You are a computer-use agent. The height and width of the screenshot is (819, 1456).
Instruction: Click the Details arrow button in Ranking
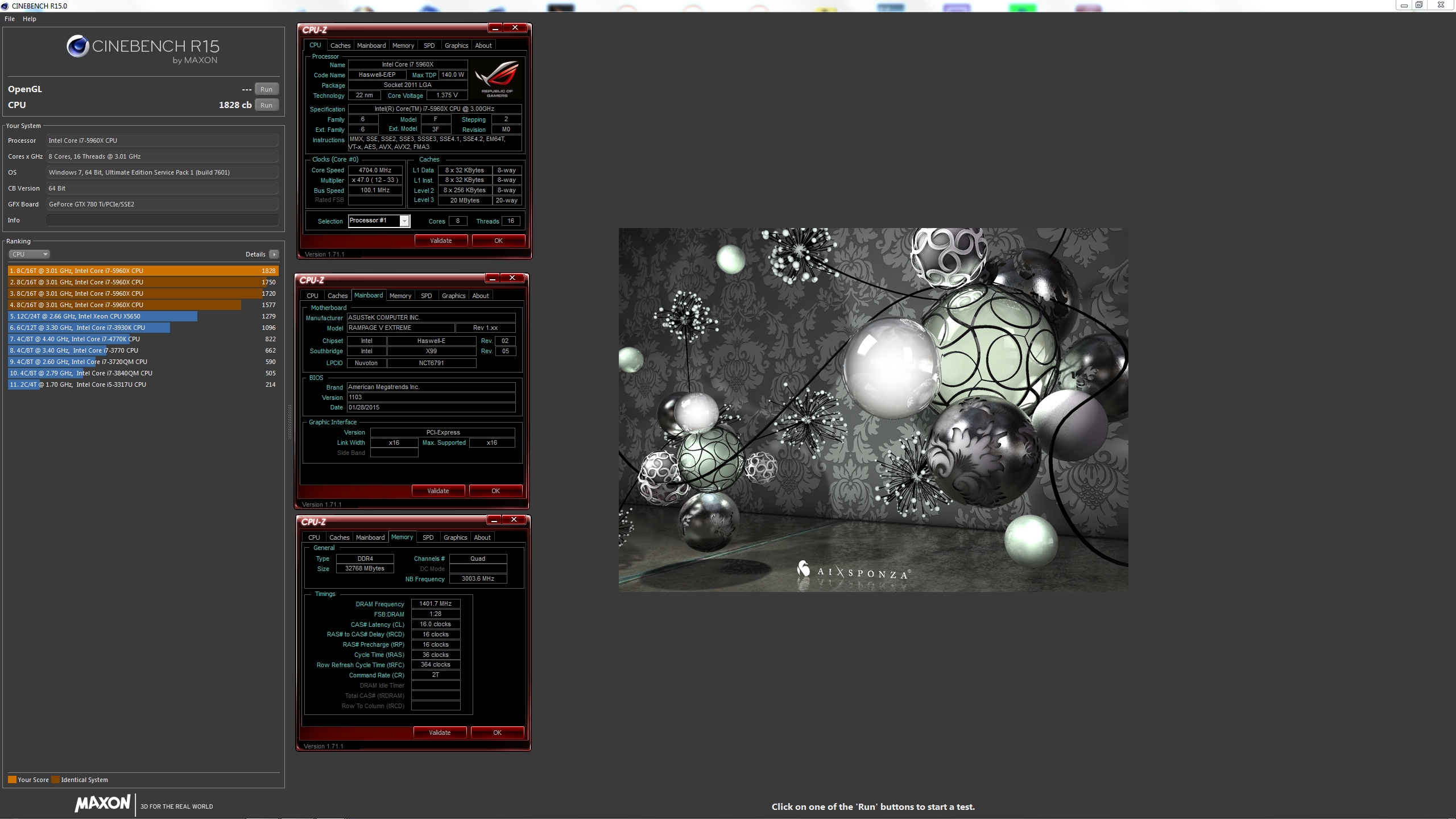click(x=274, y=254)
